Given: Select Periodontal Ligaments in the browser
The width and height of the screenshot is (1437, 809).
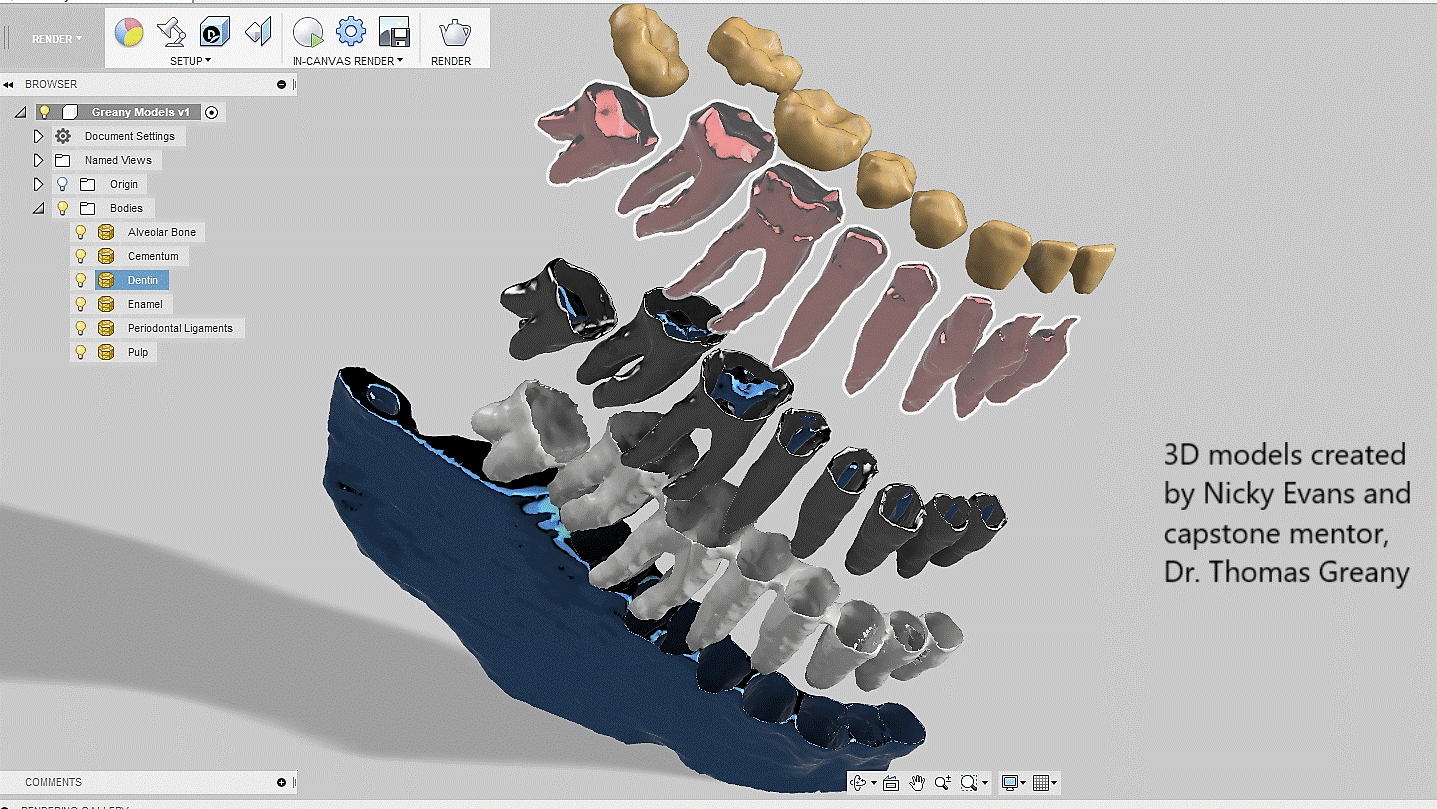Looking at the screenshot, I should point(180,328).
